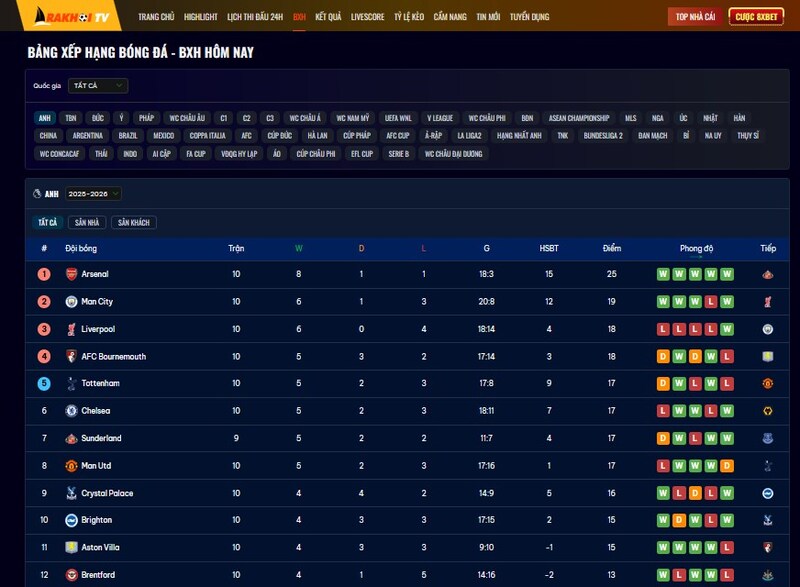800x587 pixels.
Task: Open the Livescore menu item
Action: 368,17
